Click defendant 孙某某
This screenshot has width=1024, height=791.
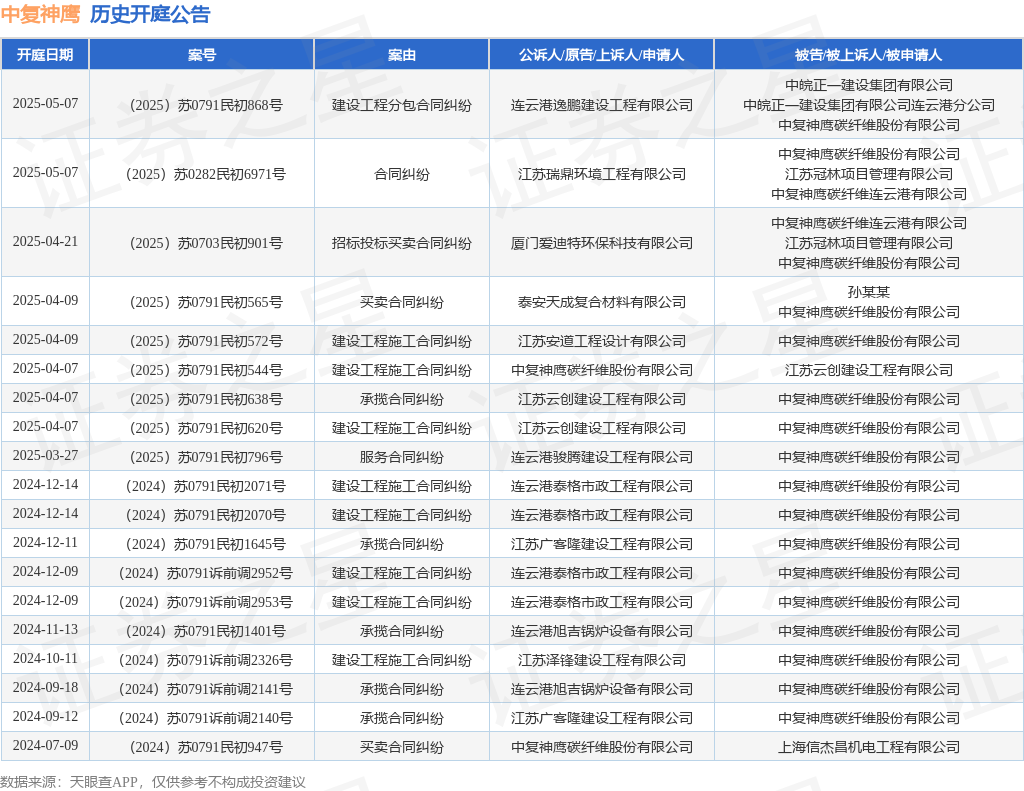pyautogui.click(x=869, y=293)
